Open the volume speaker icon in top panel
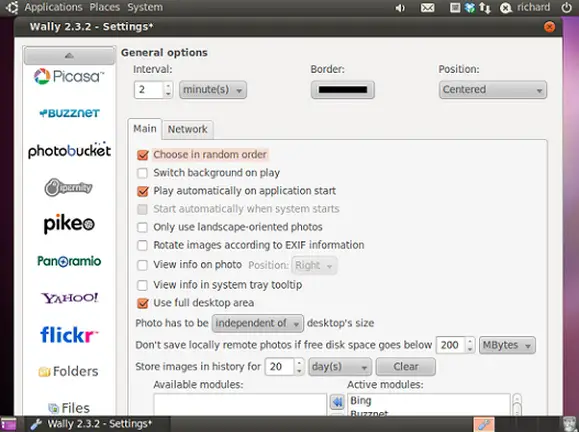Screen dimensions: 579x432 400,7
